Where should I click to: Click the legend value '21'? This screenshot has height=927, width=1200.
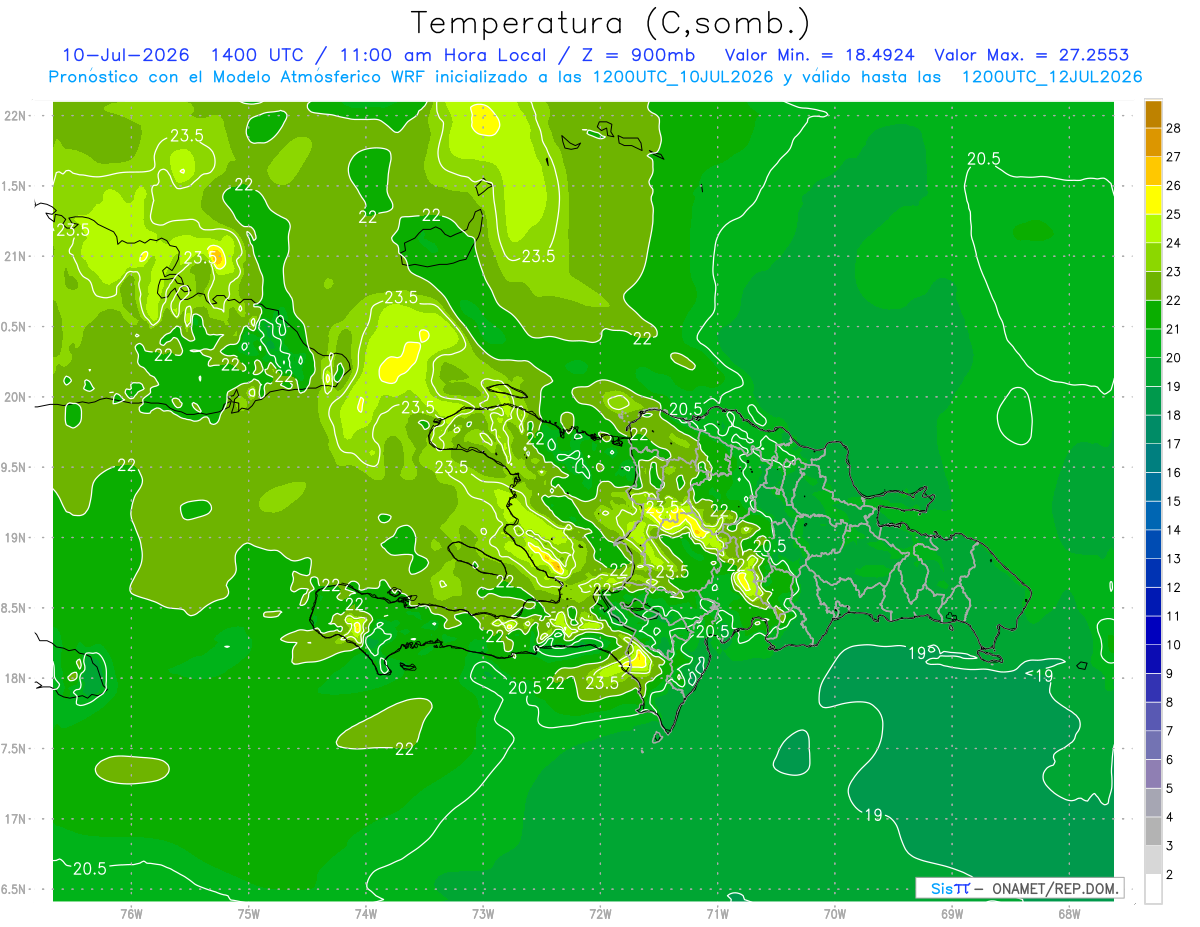tap(1174, 329)
